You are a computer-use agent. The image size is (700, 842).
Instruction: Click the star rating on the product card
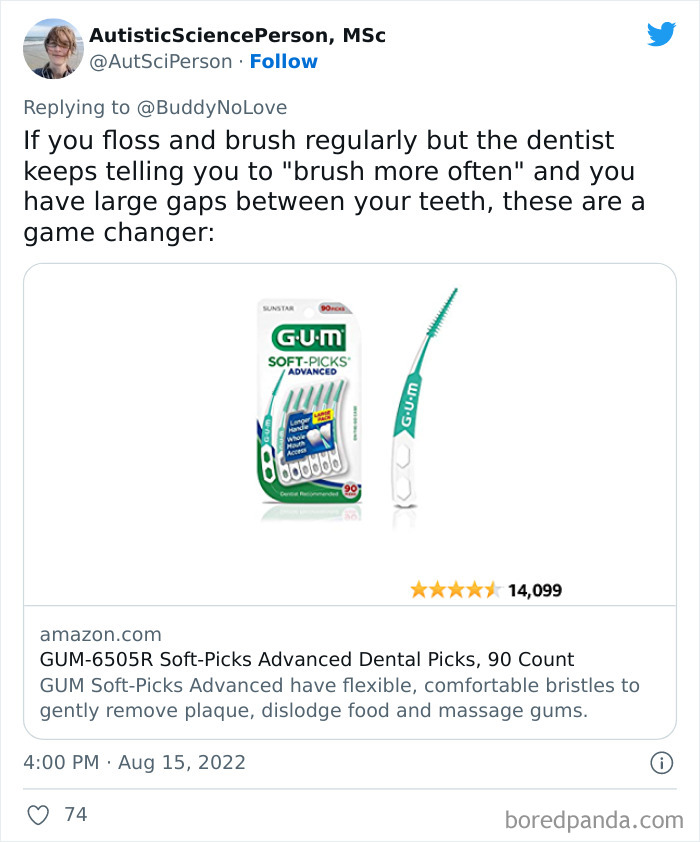coord(454,590)
